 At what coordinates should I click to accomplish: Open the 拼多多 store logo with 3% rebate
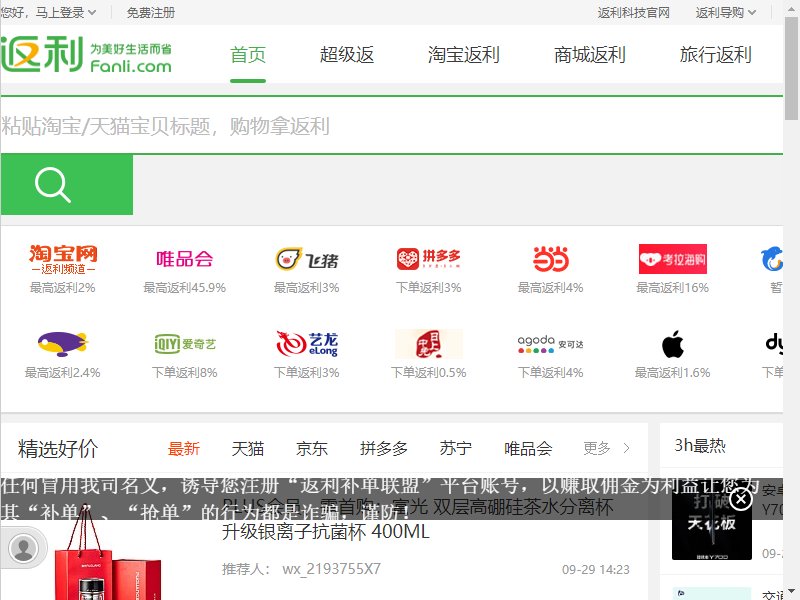(429, 259)
